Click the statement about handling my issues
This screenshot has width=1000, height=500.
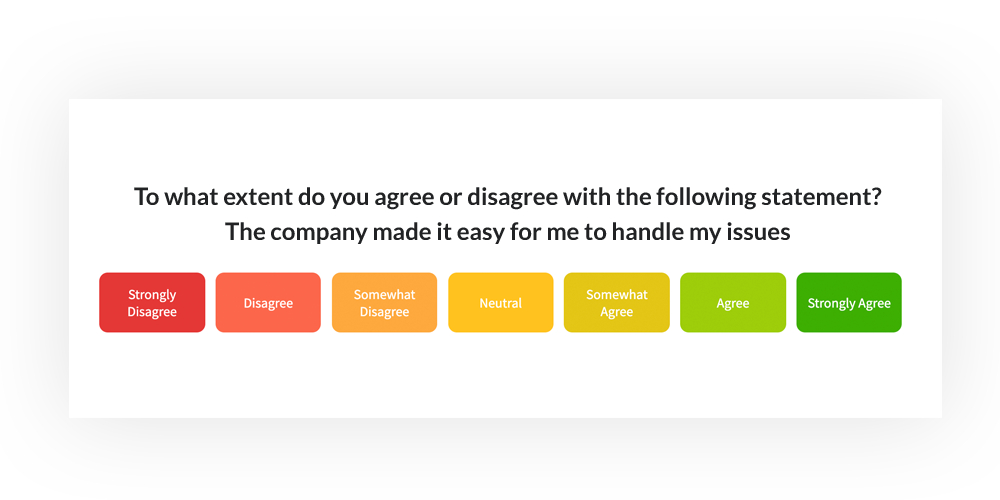point(507,232)
